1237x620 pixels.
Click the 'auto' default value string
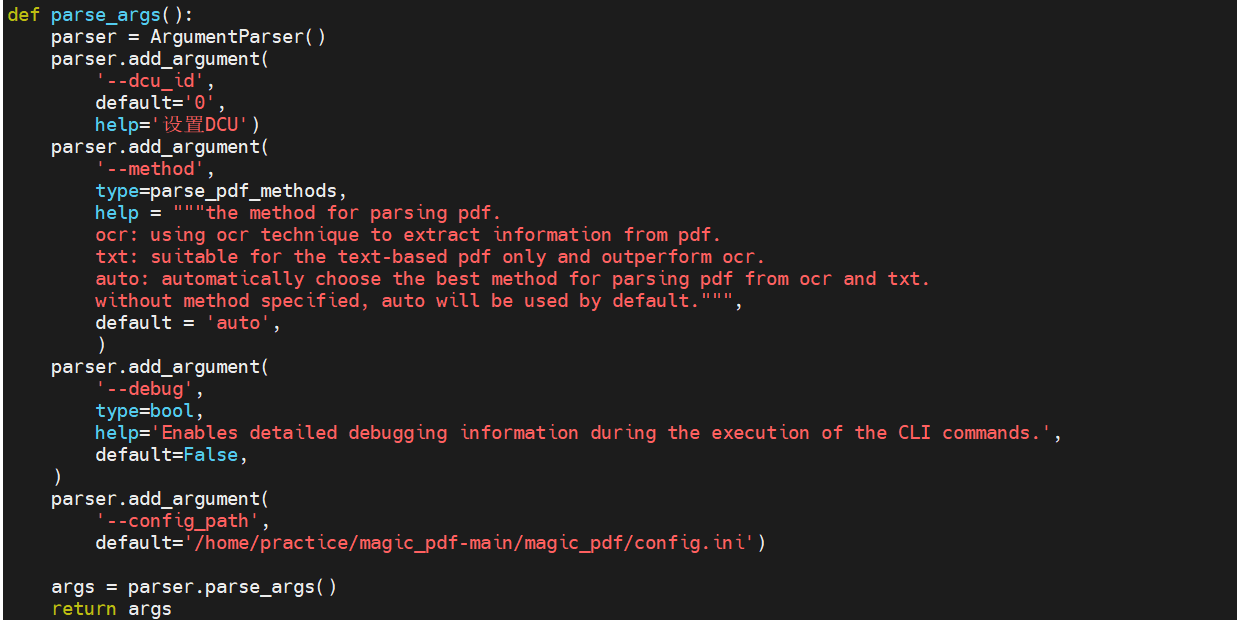[x=238, y=323]
